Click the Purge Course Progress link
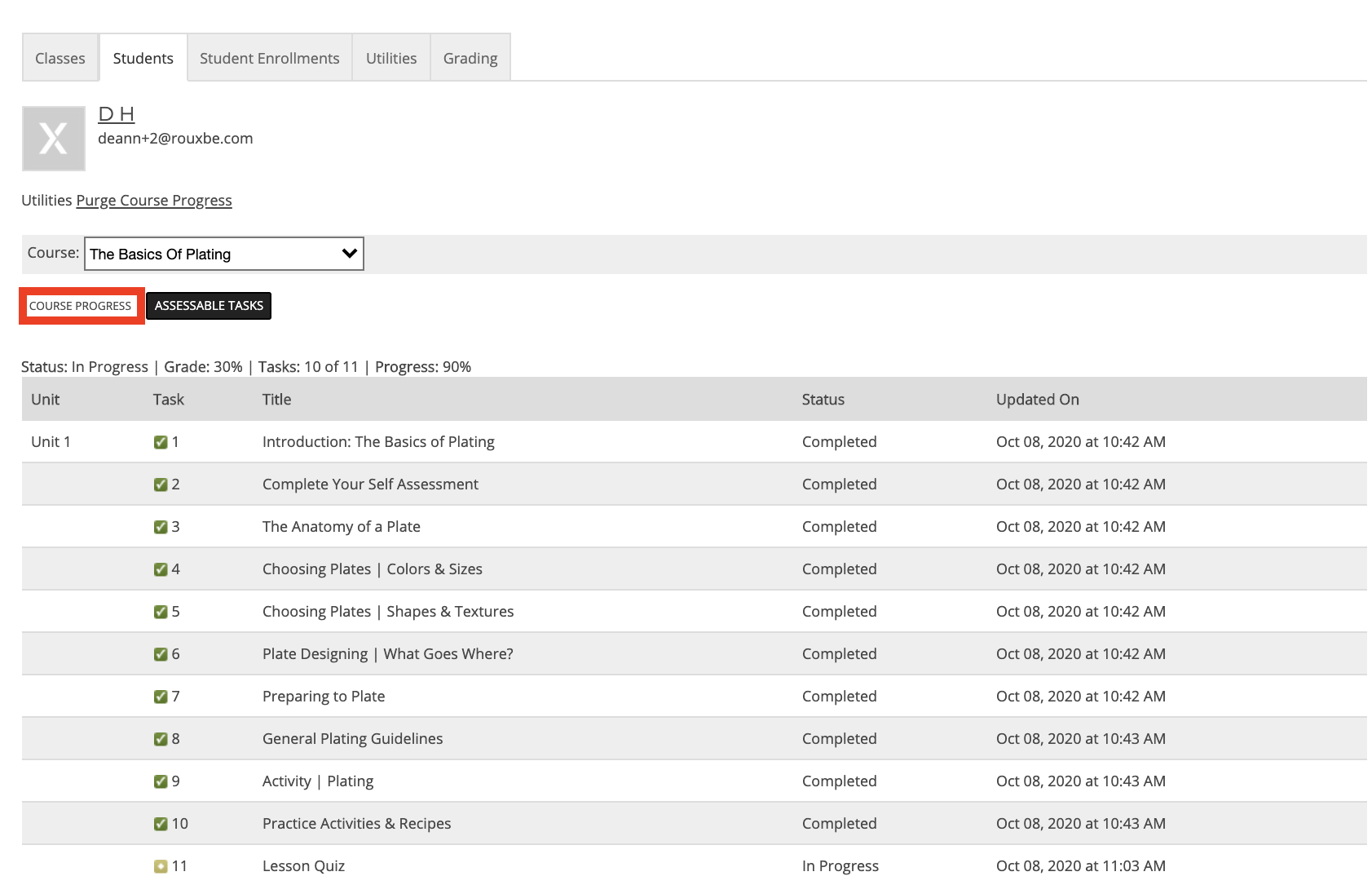The height and width of the screenshot is (885, 1372). (154, 201)
